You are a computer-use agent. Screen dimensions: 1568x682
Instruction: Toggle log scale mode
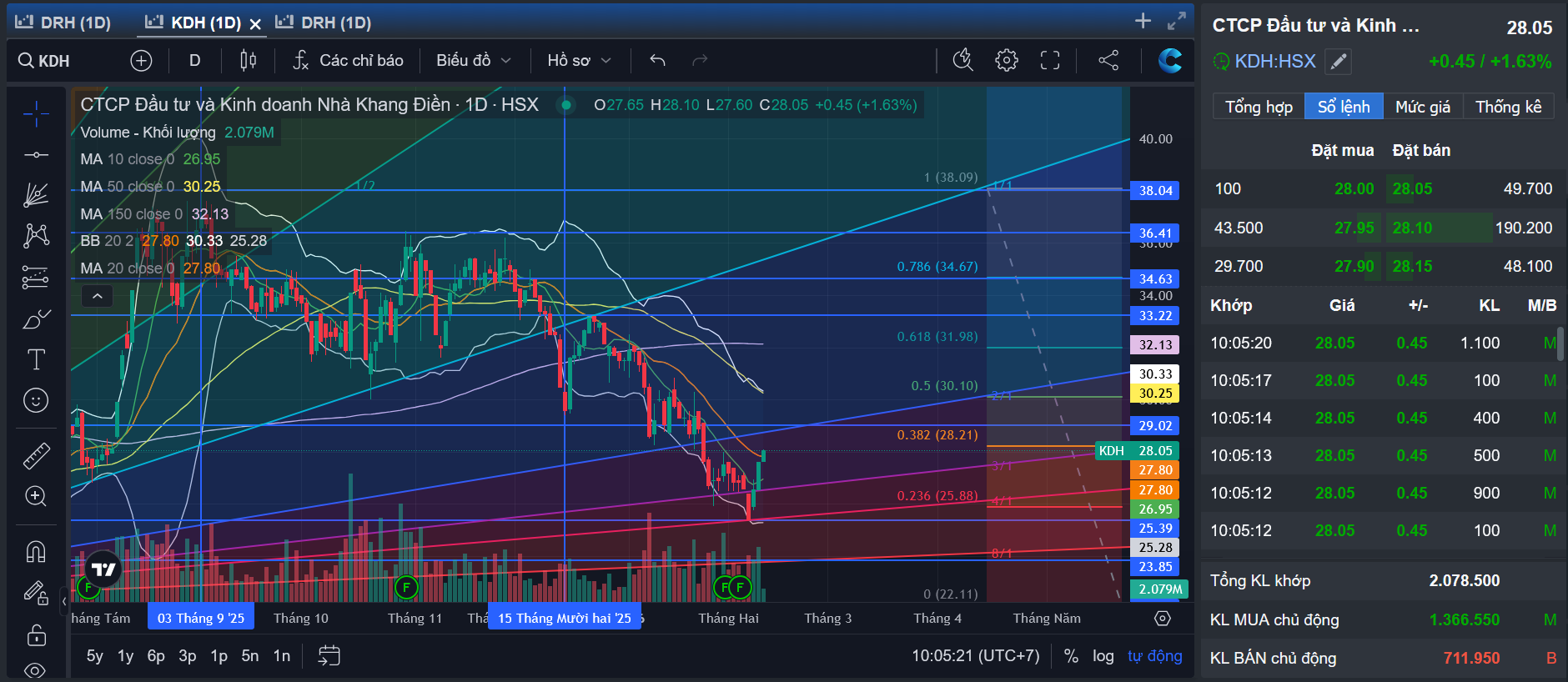tap(1103, 656)
